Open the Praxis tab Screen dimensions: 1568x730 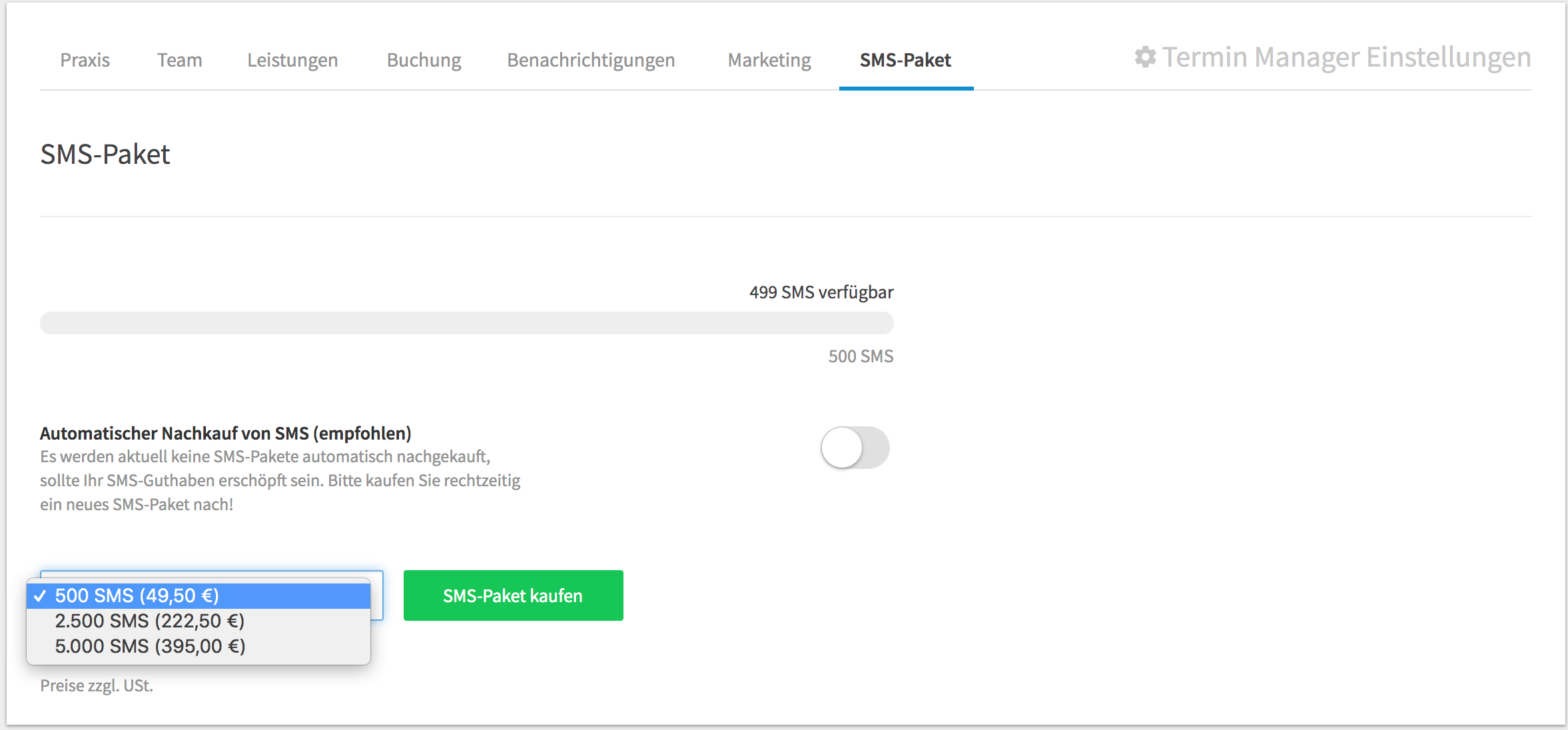coord(85,60)
